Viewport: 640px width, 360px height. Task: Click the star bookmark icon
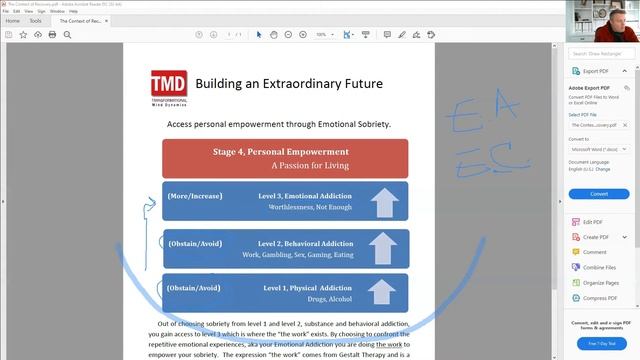point(23,35)
